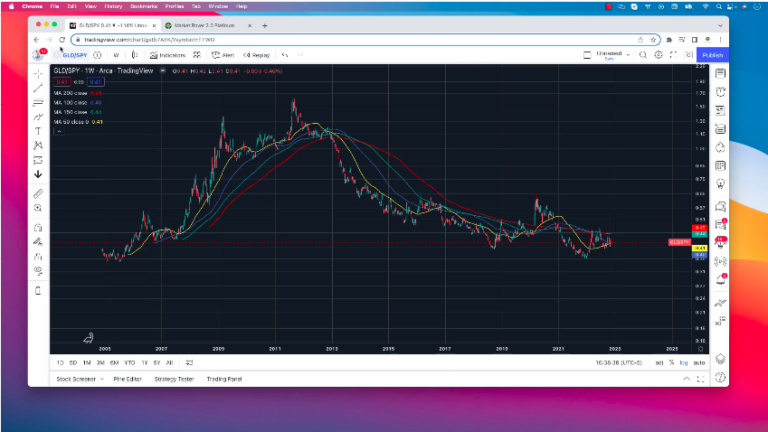
Task: Open the alerts clock icon in right sidebar
Action: (x=720, y=91)
